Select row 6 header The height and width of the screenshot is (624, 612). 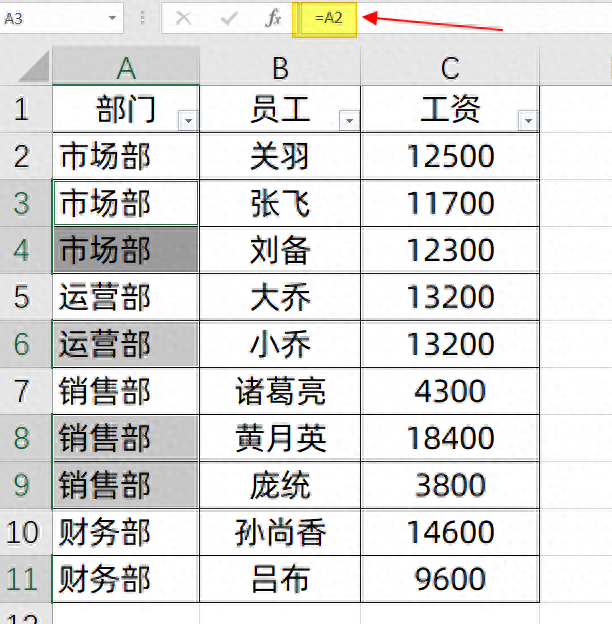pos(25,344)
